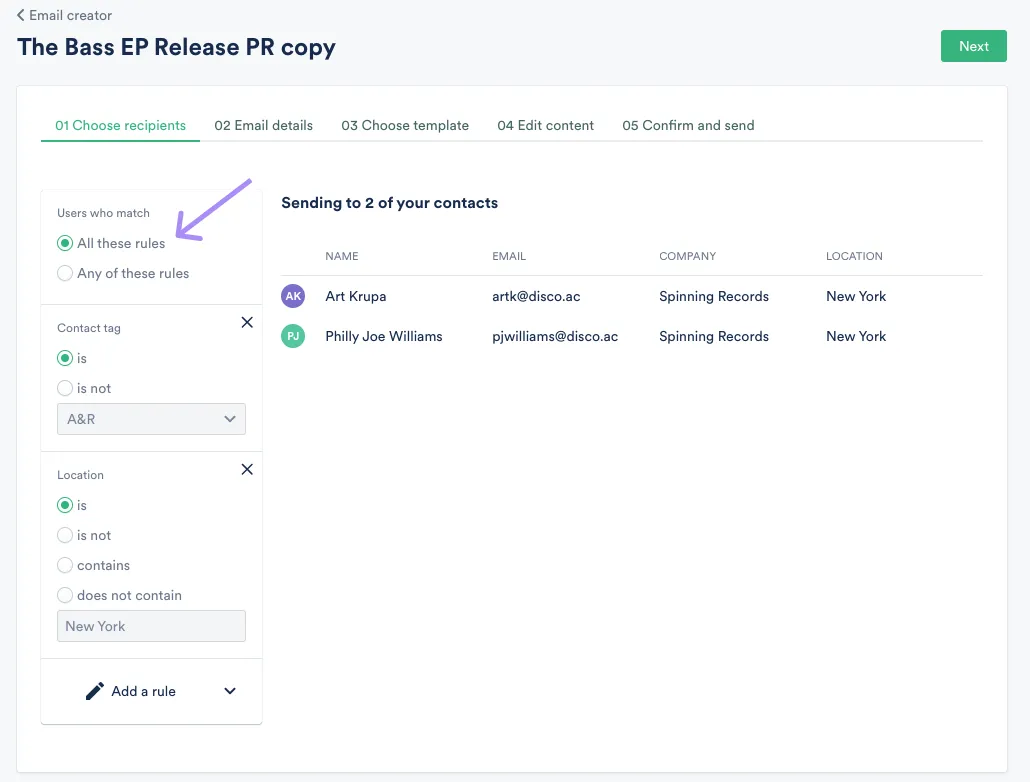Click the green Next button
The image size is (1030, 782).
[972, 45]
